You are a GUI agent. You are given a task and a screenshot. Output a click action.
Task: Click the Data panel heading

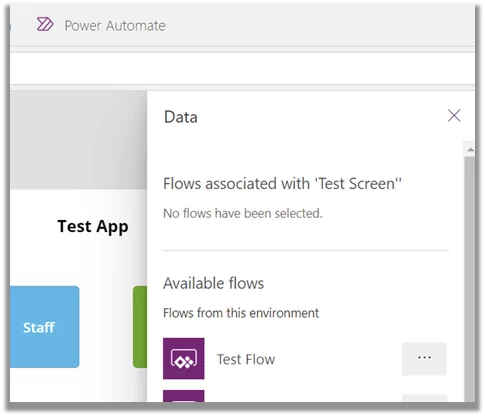(x=181, y=117)
